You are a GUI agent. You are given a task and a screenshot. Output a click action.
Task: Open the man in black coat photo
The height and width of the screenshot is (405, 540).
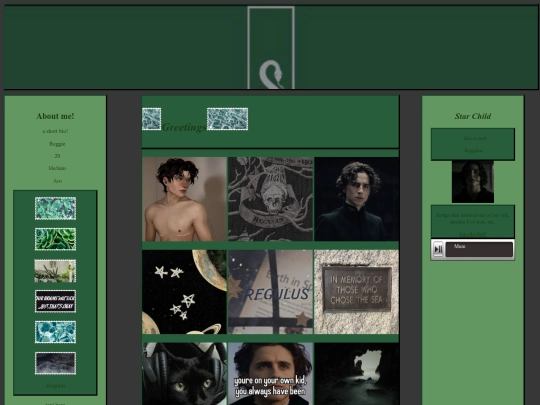[357, 199]
